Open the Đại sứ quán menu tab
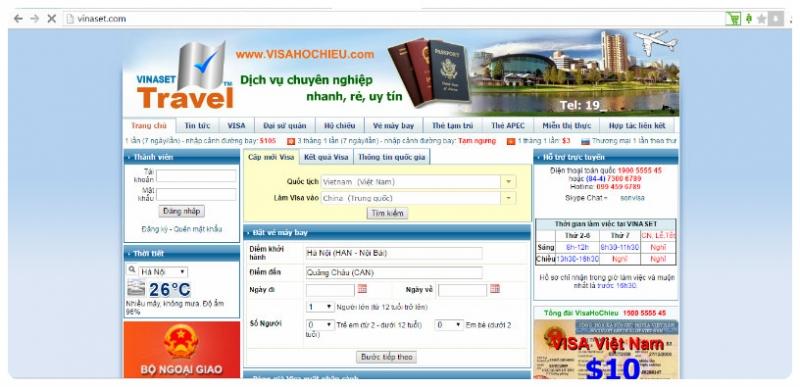The image size is (800, 387). (x=285, y=125)
